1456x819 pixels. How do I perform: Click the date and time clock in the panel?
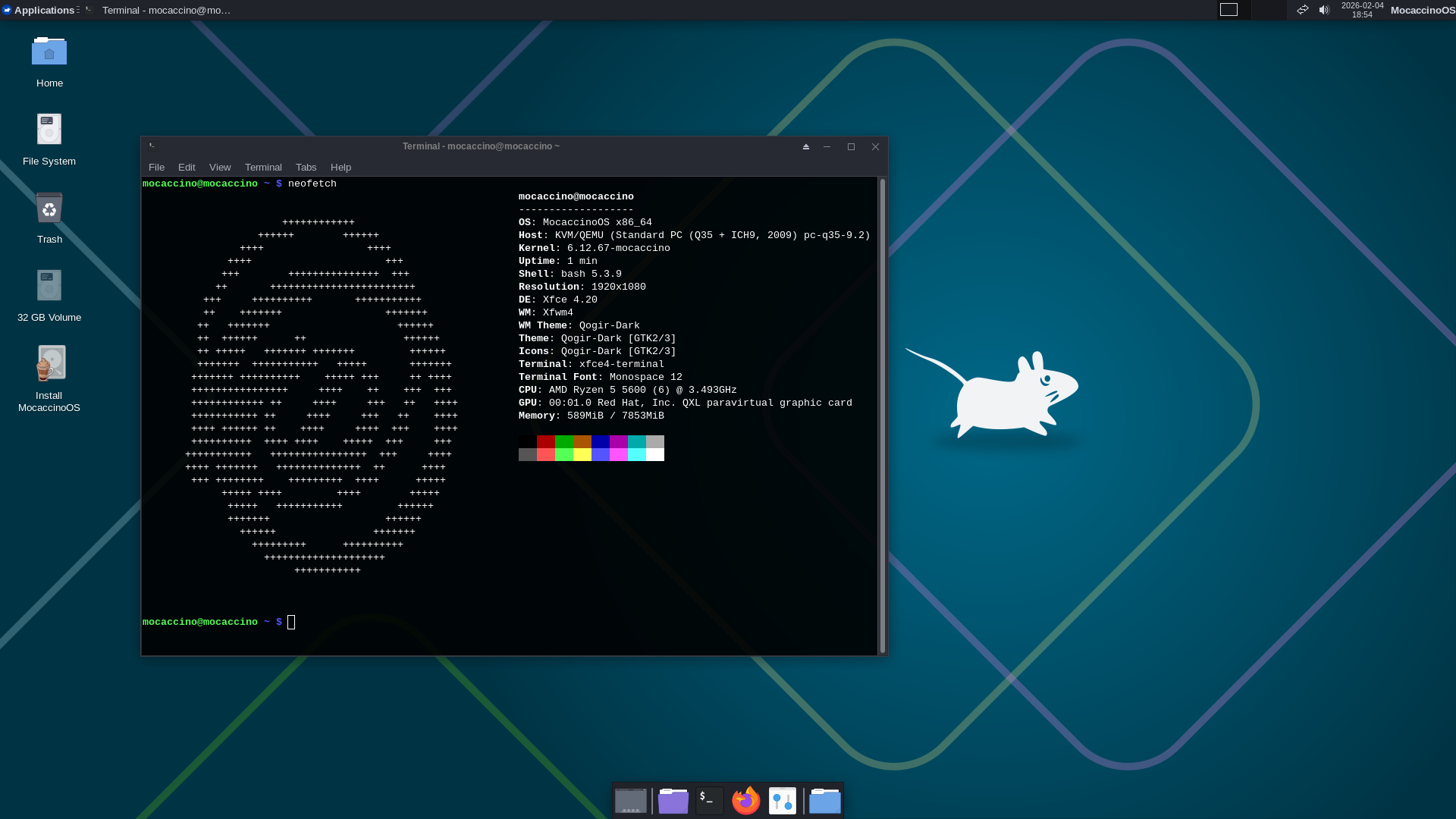pos(1362,10)
